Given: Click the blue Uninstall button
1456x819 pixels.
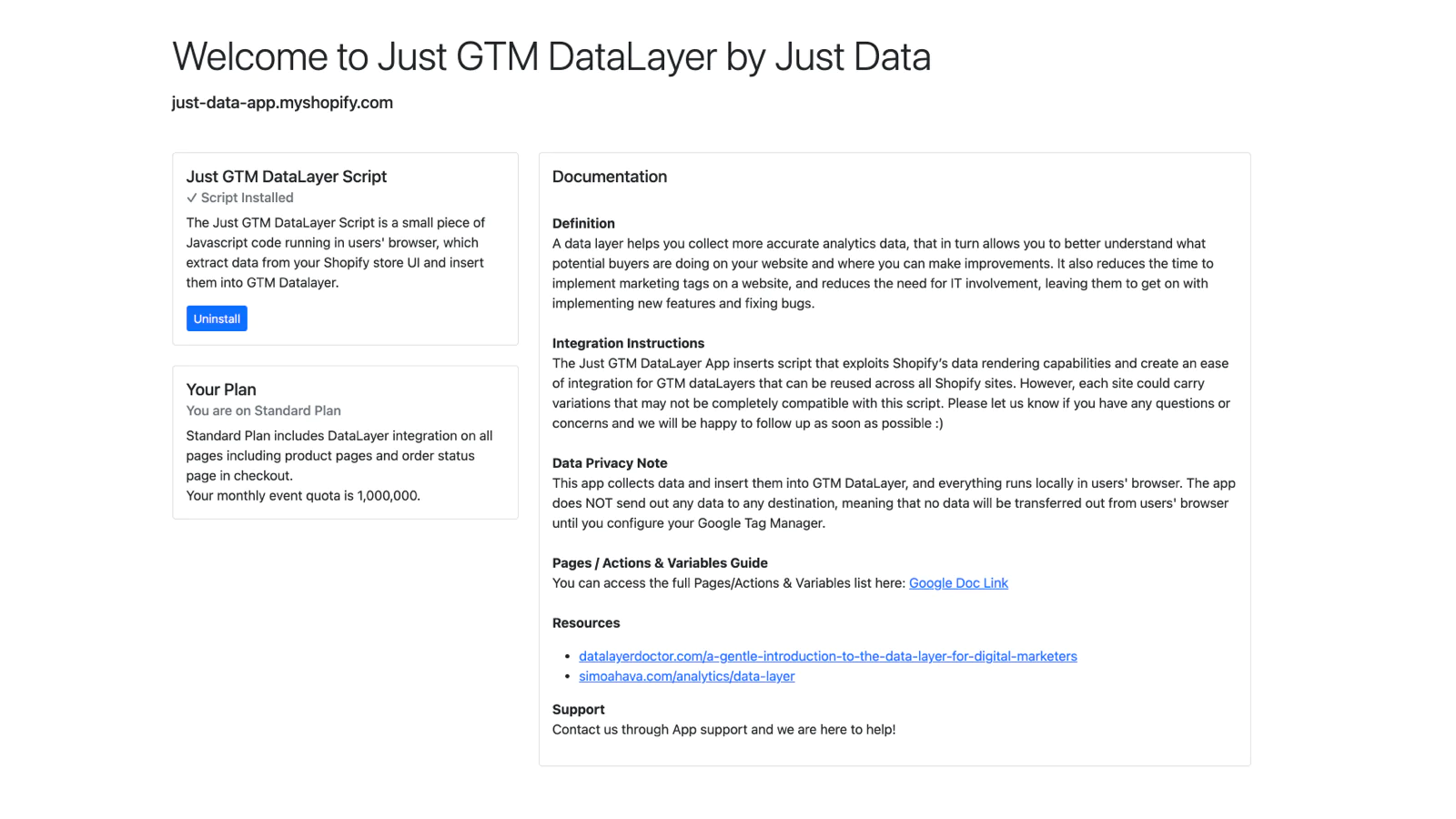Looking at the screenshot, I should click(217, 318).
